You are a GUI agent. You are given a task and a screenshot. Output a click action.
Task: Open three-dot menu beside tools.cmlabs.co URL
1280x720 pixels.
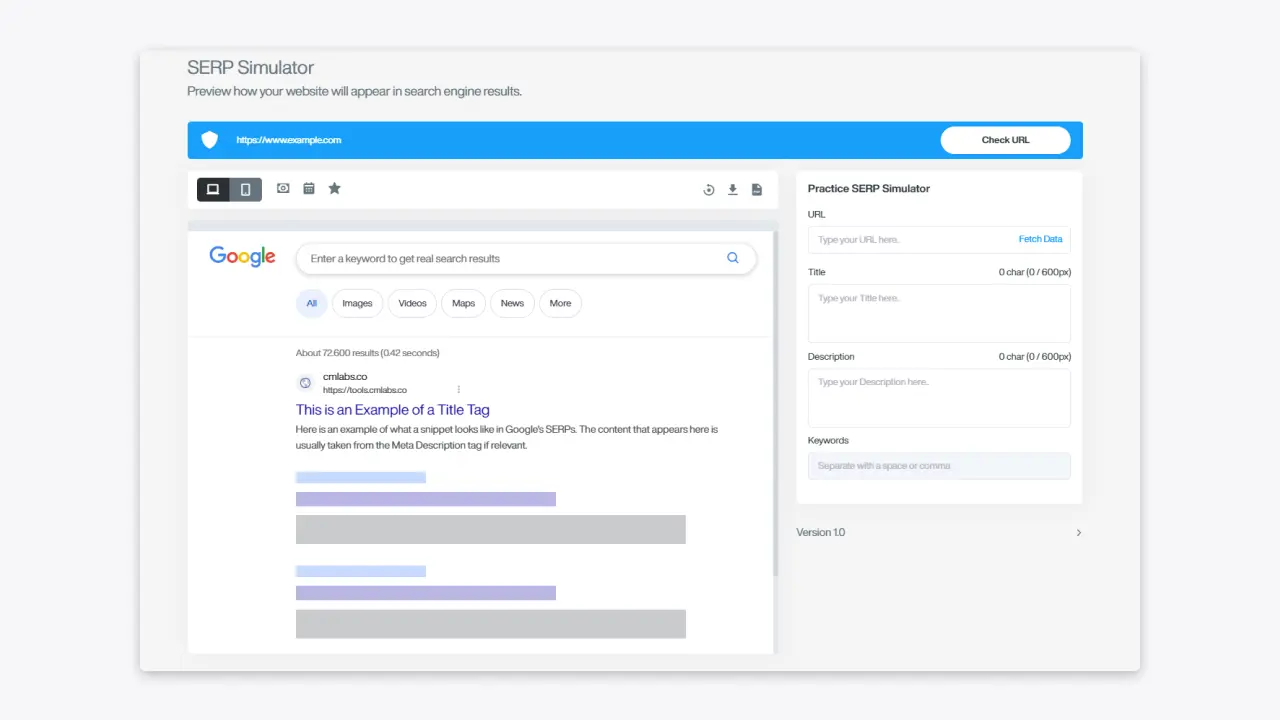coord(459,389)
